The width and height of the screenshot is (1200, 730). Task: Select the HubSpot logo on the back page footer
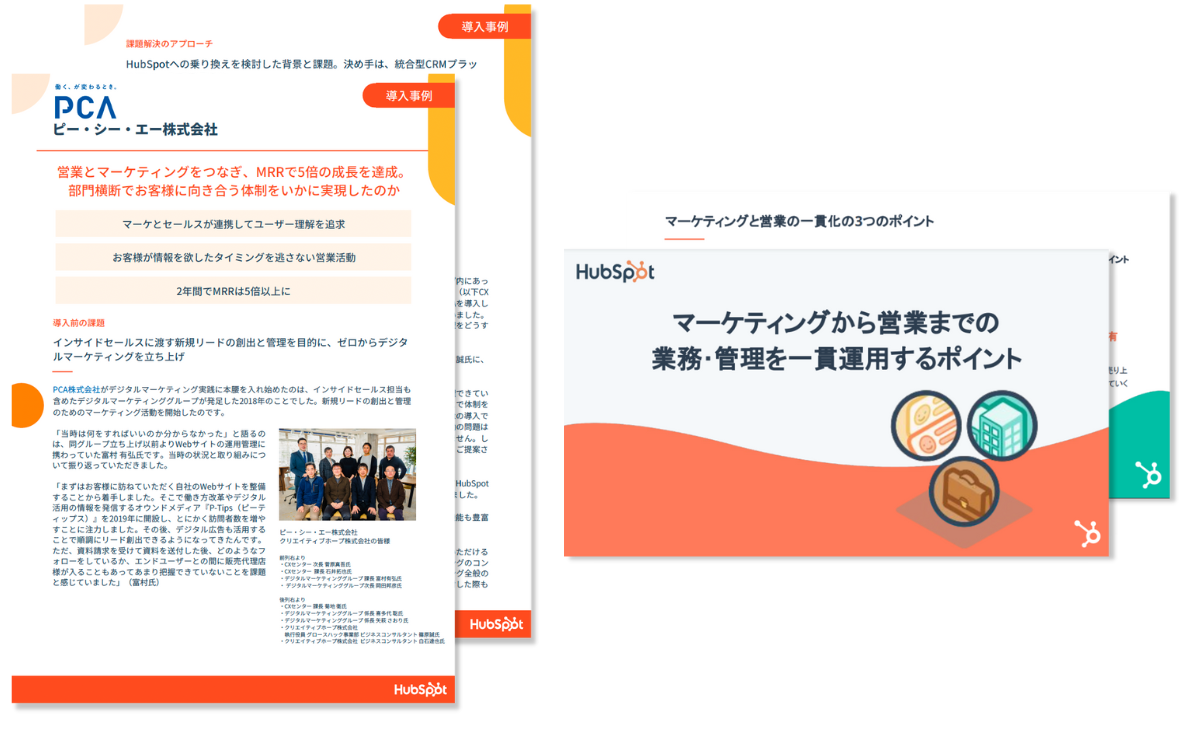coord(497,623)
